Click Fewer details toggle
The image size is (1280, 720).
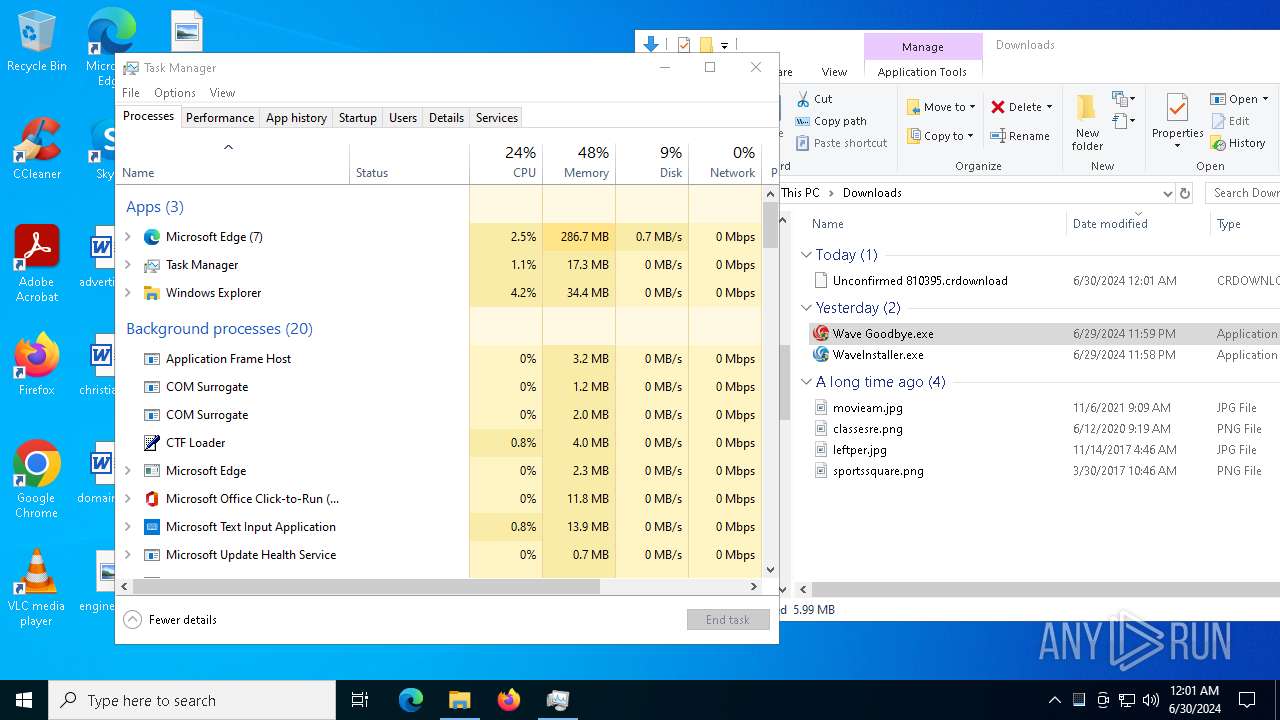pos(170,620)
